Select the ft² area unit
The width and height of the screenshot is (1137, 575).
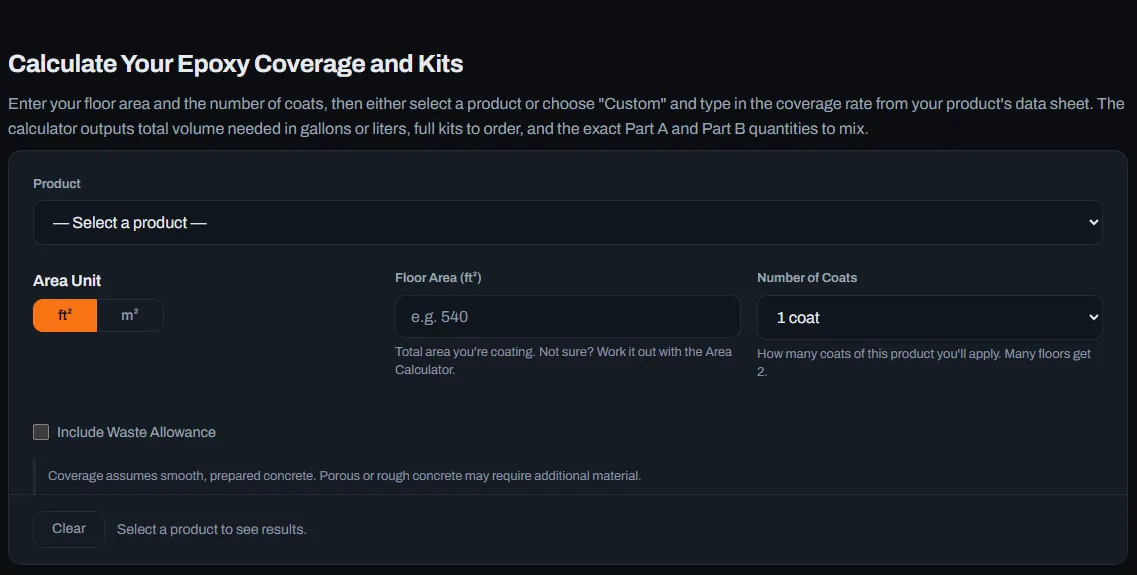(x=65, y=315)
